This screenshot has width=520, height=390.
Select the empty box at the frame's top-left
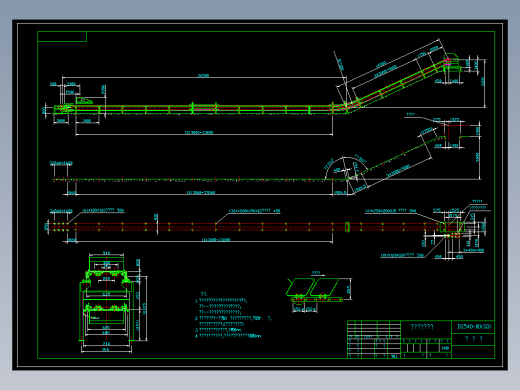click(x=62, y=37)
